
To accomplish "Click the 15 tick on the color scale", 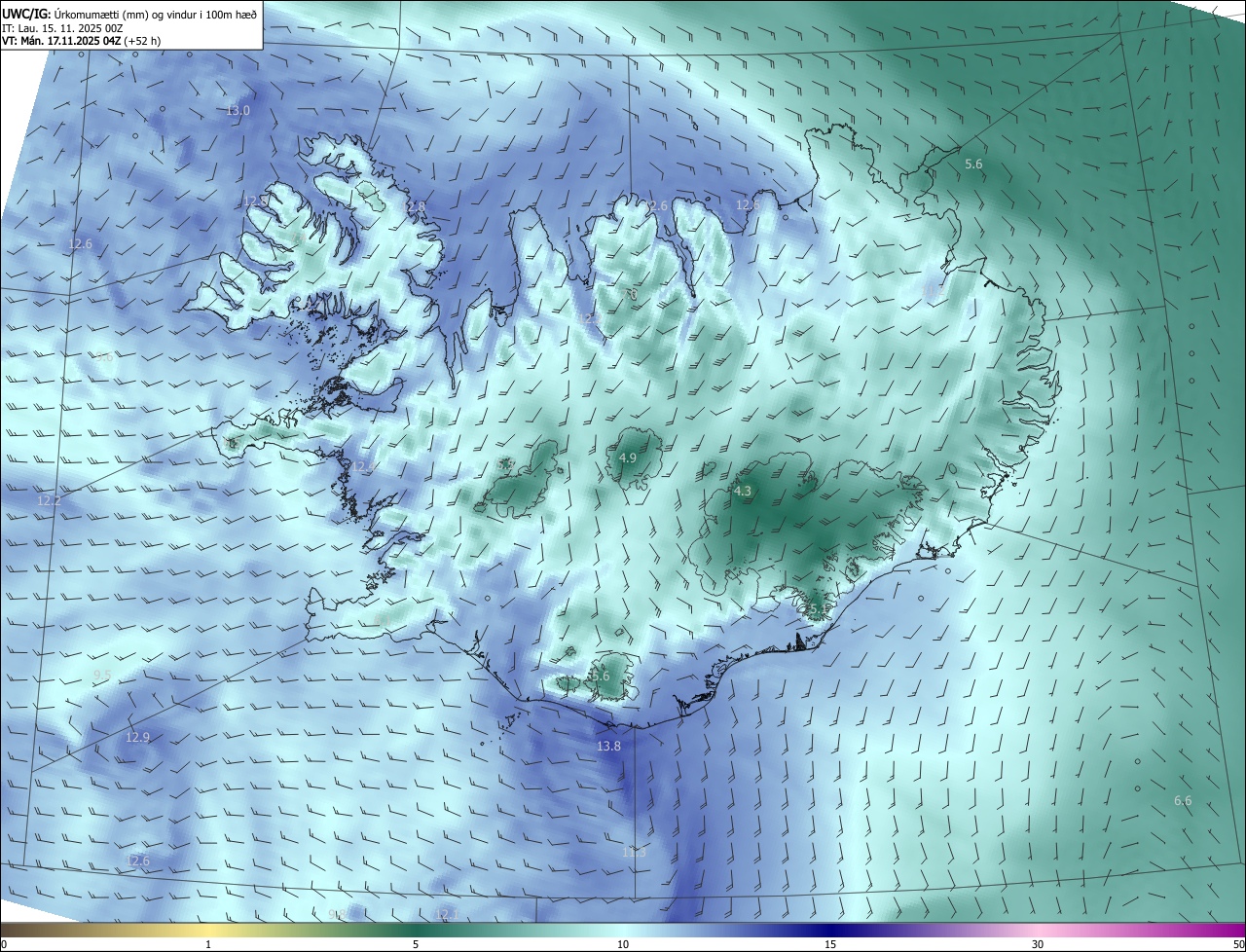I will point(830,944).
